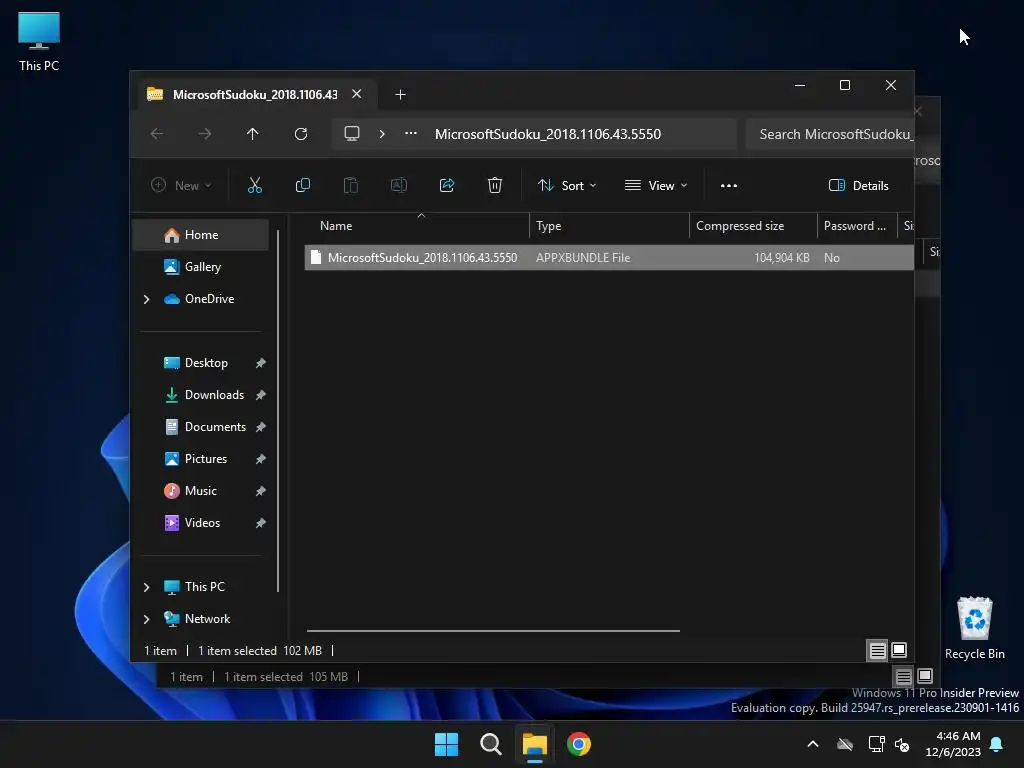This screenshot has width=1024, height=768.
Task: Switch to large thumbnails view in status bar
Action: coord(899,650)
